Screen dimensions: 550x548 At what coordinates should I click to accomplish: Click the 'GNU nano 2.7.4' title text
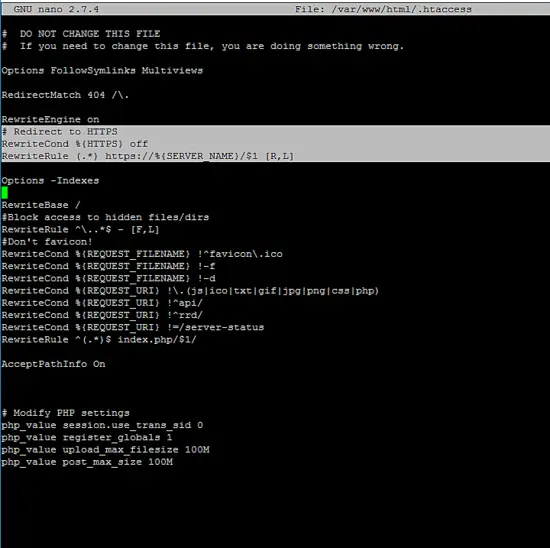click(56, 9)
